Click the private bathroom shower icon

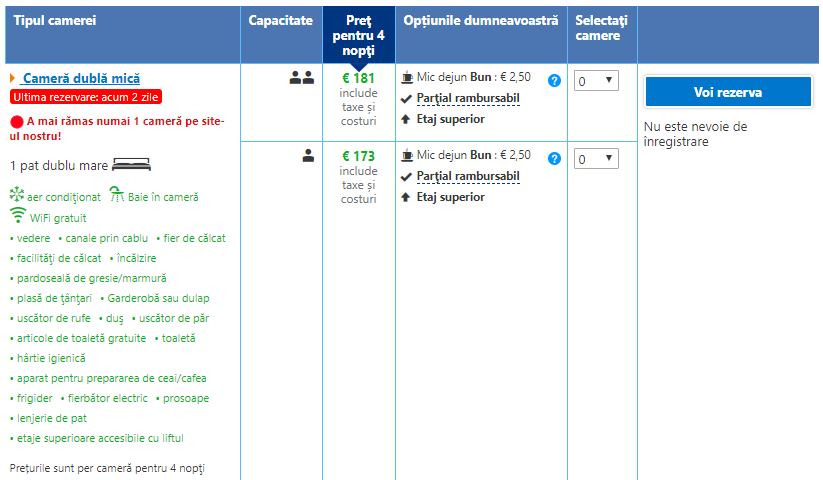[x=117, y=195]
